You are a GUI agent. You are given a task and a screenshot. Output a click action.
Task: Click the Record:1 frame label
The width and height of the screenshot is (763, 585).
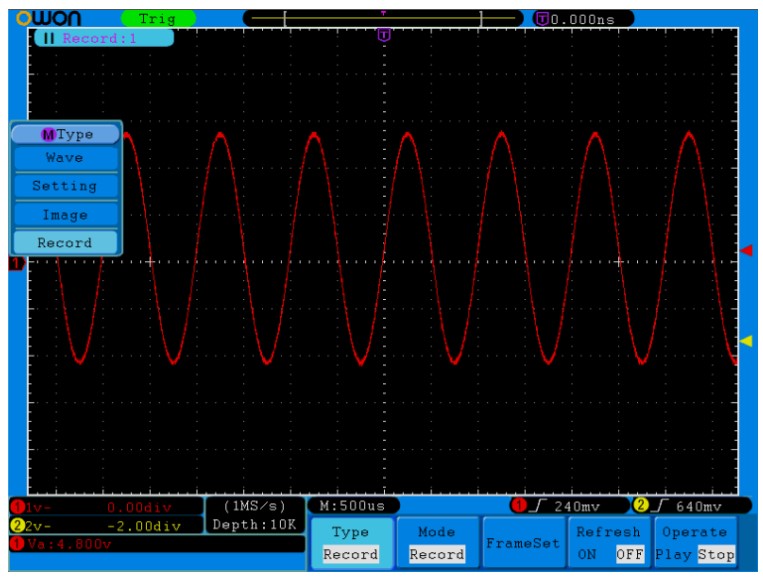click(x=100, y=38)
